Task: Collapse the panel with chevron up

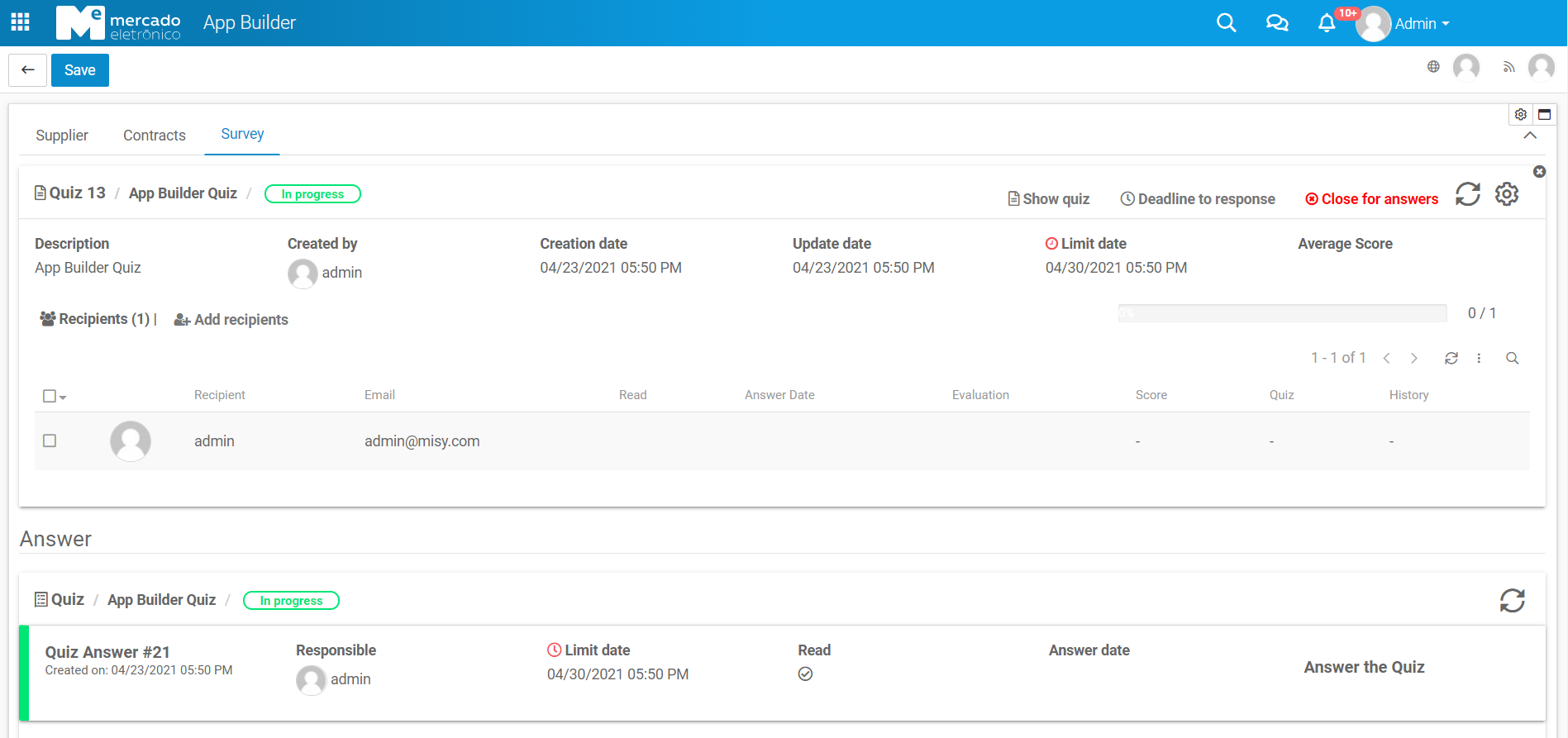Action: tap(1530, 136)
